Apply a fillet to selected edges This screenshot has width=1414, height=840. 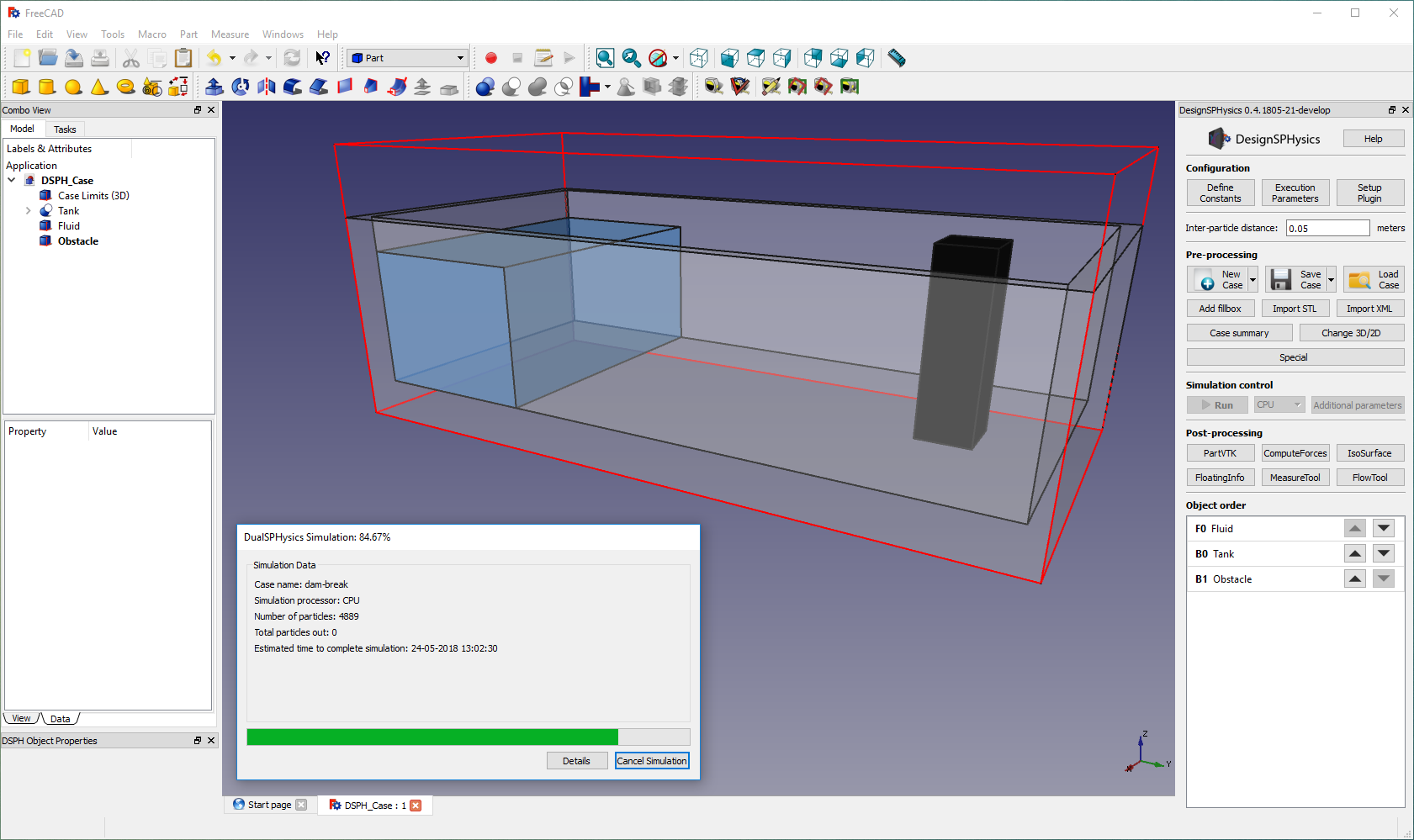[x=293, y=87]
